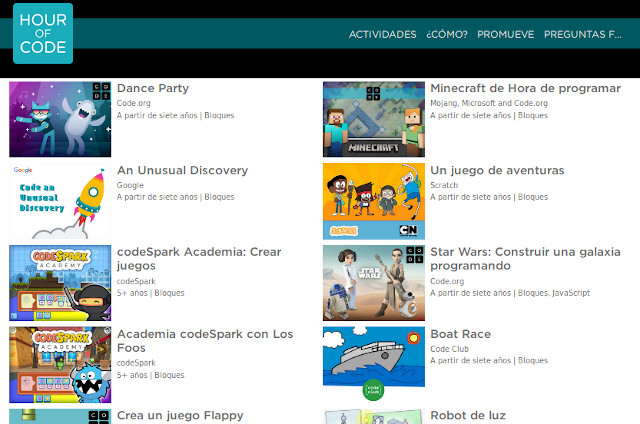640x424 pixels.
Task: Click the Google author text under Unusual Discovery
Action: (x=130, y=185)
